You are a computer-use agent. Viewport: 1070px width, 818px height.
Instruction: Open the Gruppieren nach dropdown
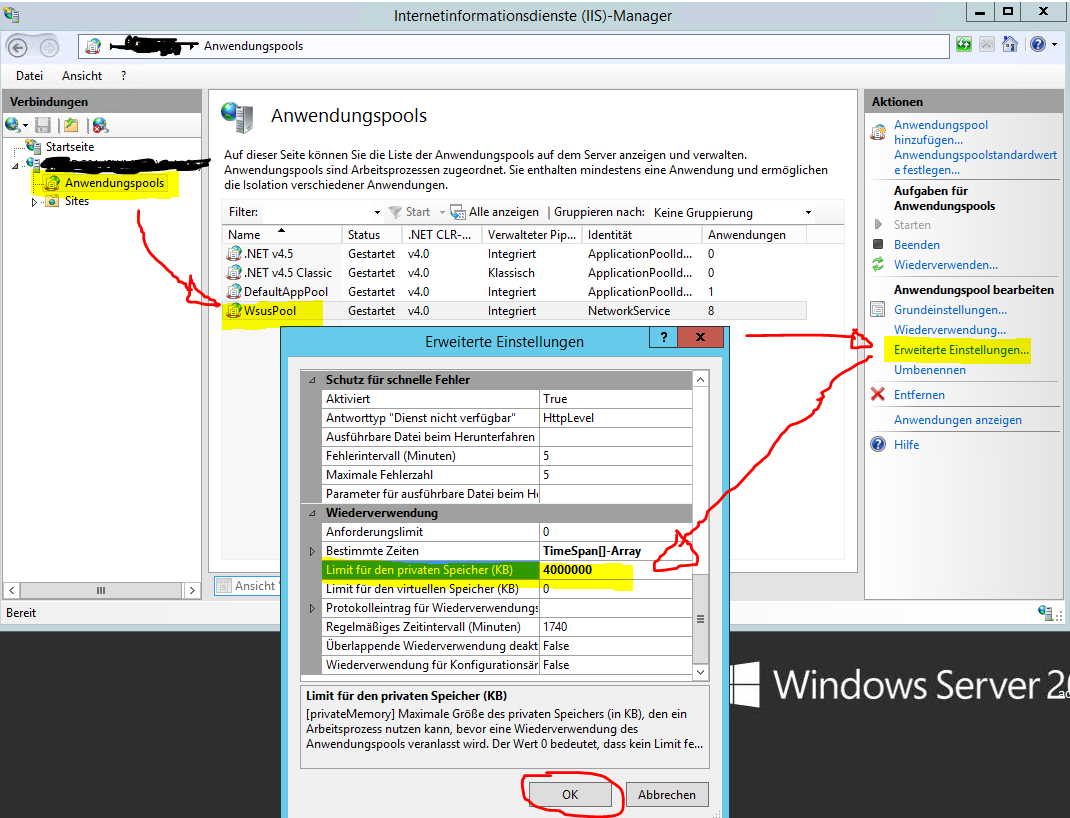coord(808,212)
